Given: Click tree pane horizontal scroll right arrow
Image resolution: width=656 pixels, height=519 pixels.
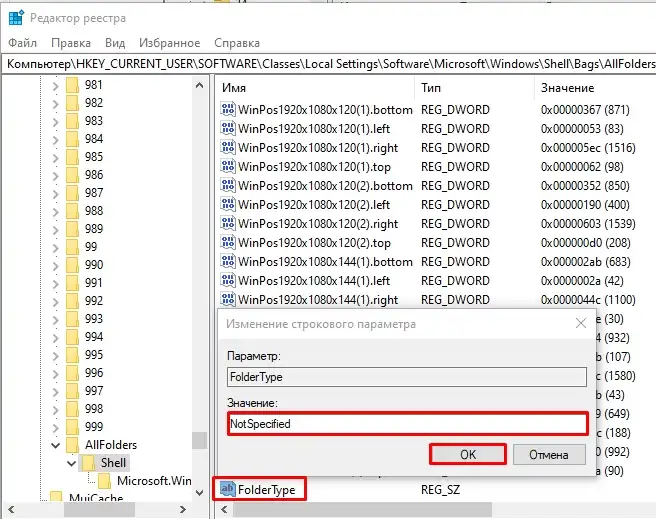Looking at the screenshot, I should coord(182,509).
